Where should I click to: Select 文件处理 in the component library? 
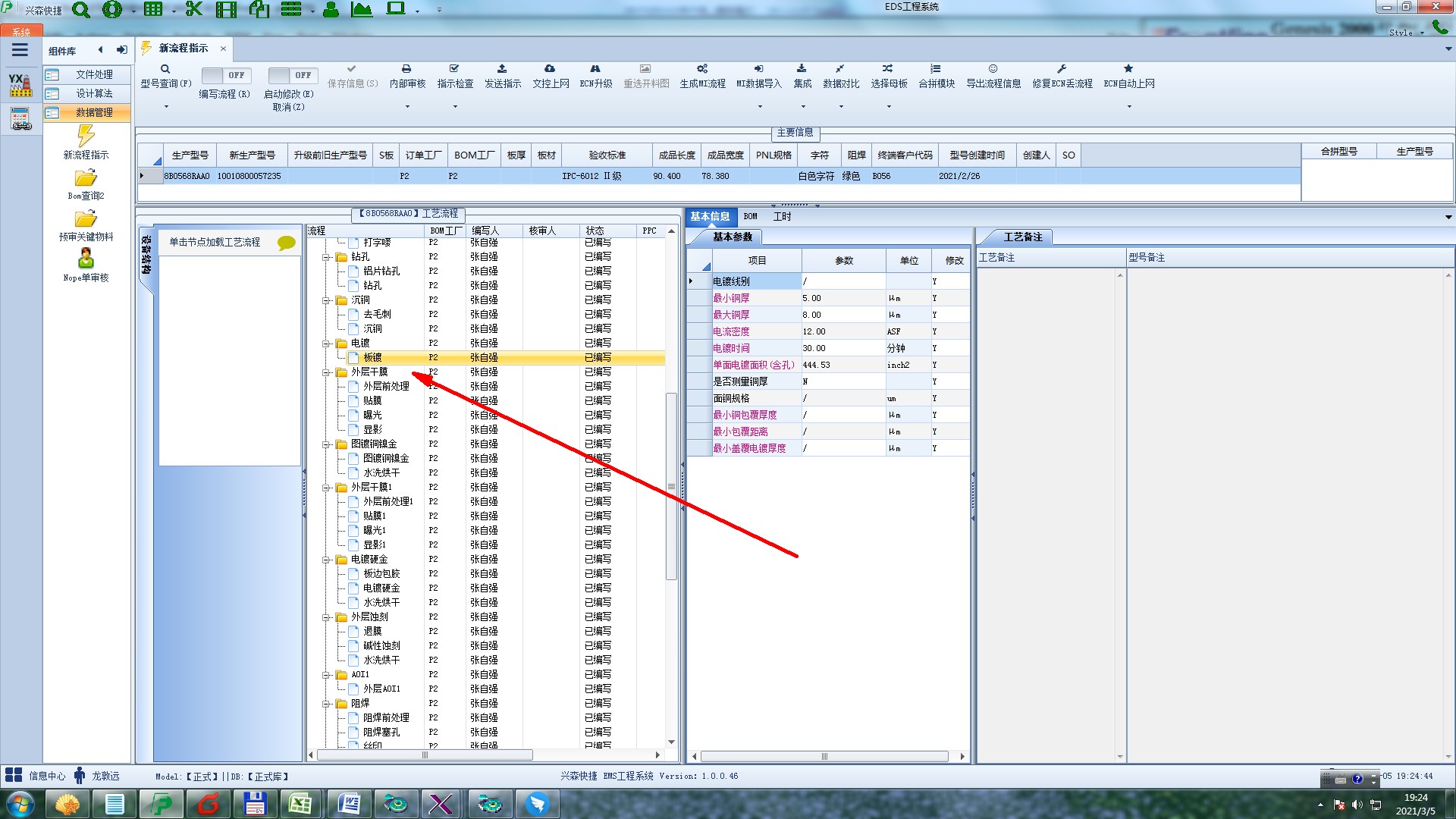pos(93,74)
